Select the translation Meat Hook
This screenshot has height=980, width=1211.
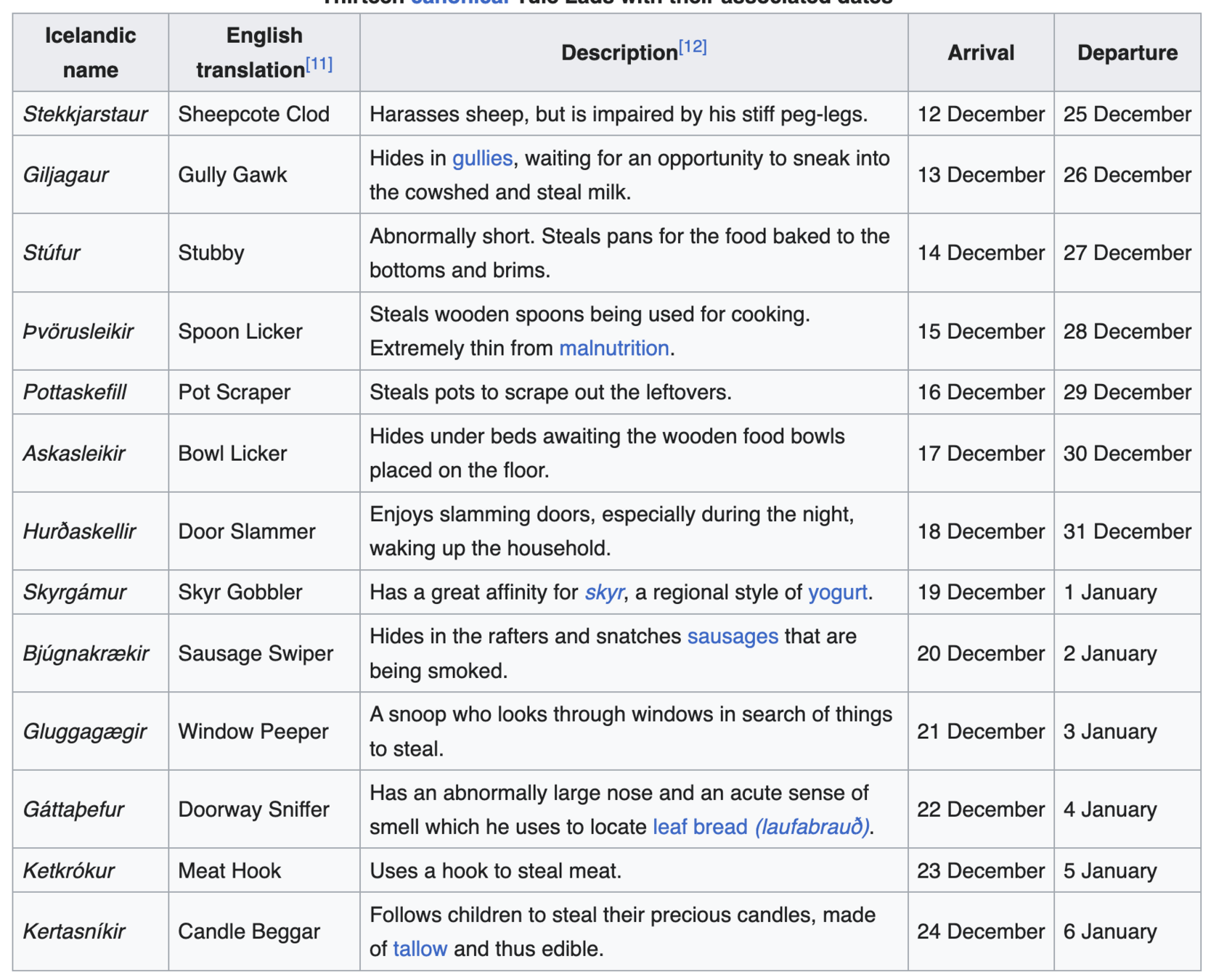(229, 870)
